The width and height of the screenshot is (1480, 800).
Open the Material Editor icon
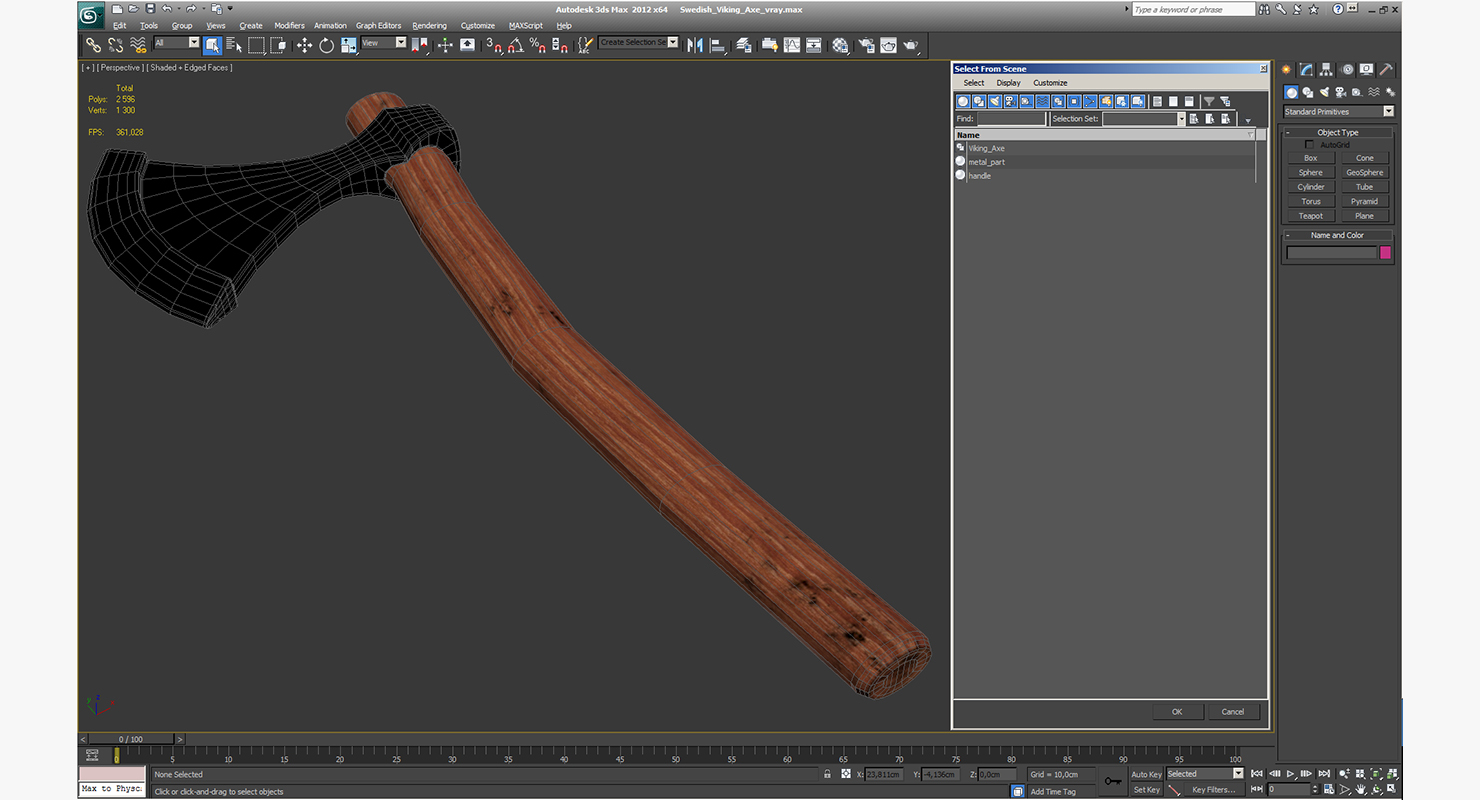(x=840, y=45)
